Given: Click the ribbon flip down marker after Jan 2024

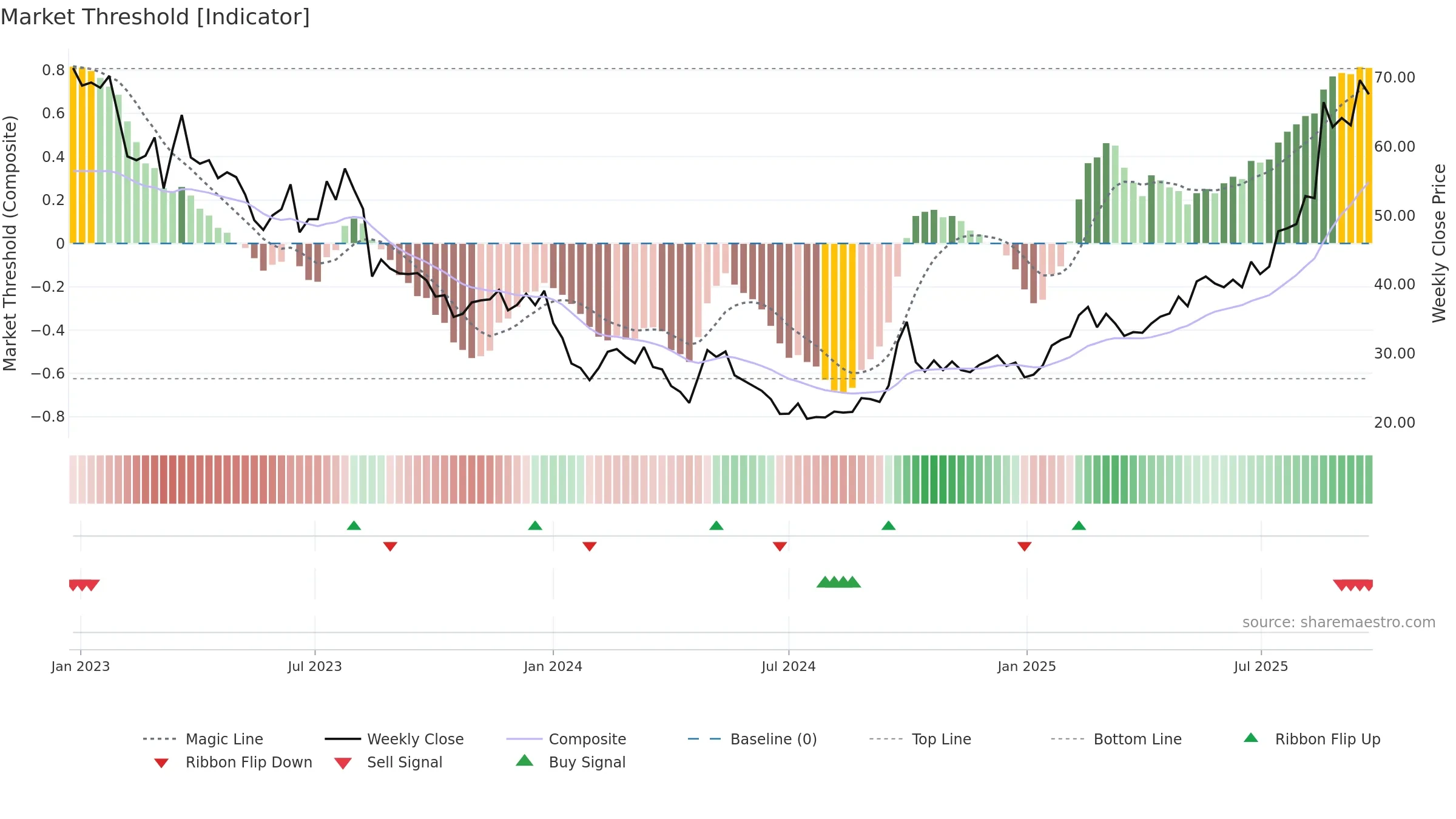Looking at the screenshot, I should coord(590,547).
